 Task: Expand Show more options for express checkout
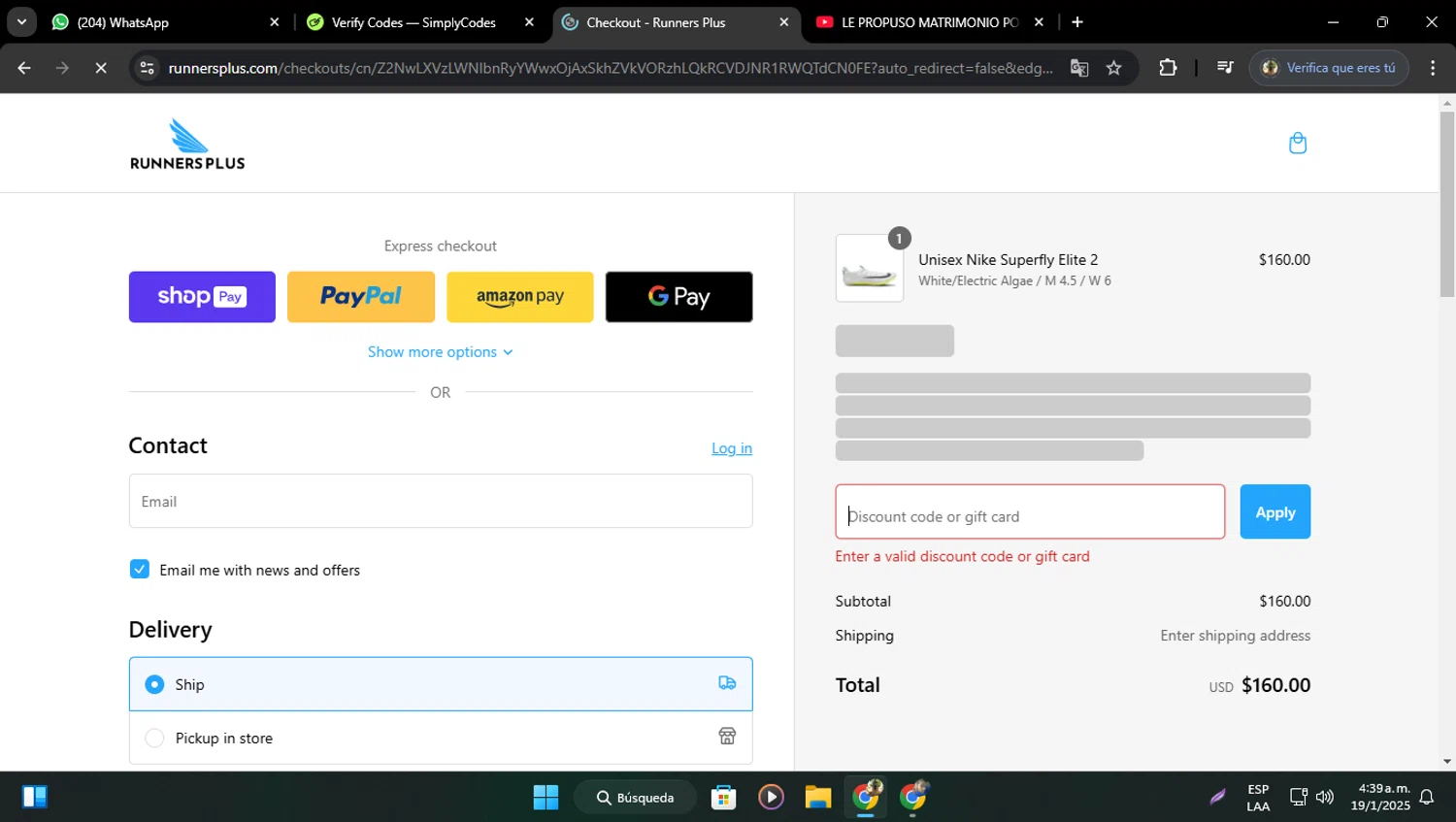click(440, 351)
